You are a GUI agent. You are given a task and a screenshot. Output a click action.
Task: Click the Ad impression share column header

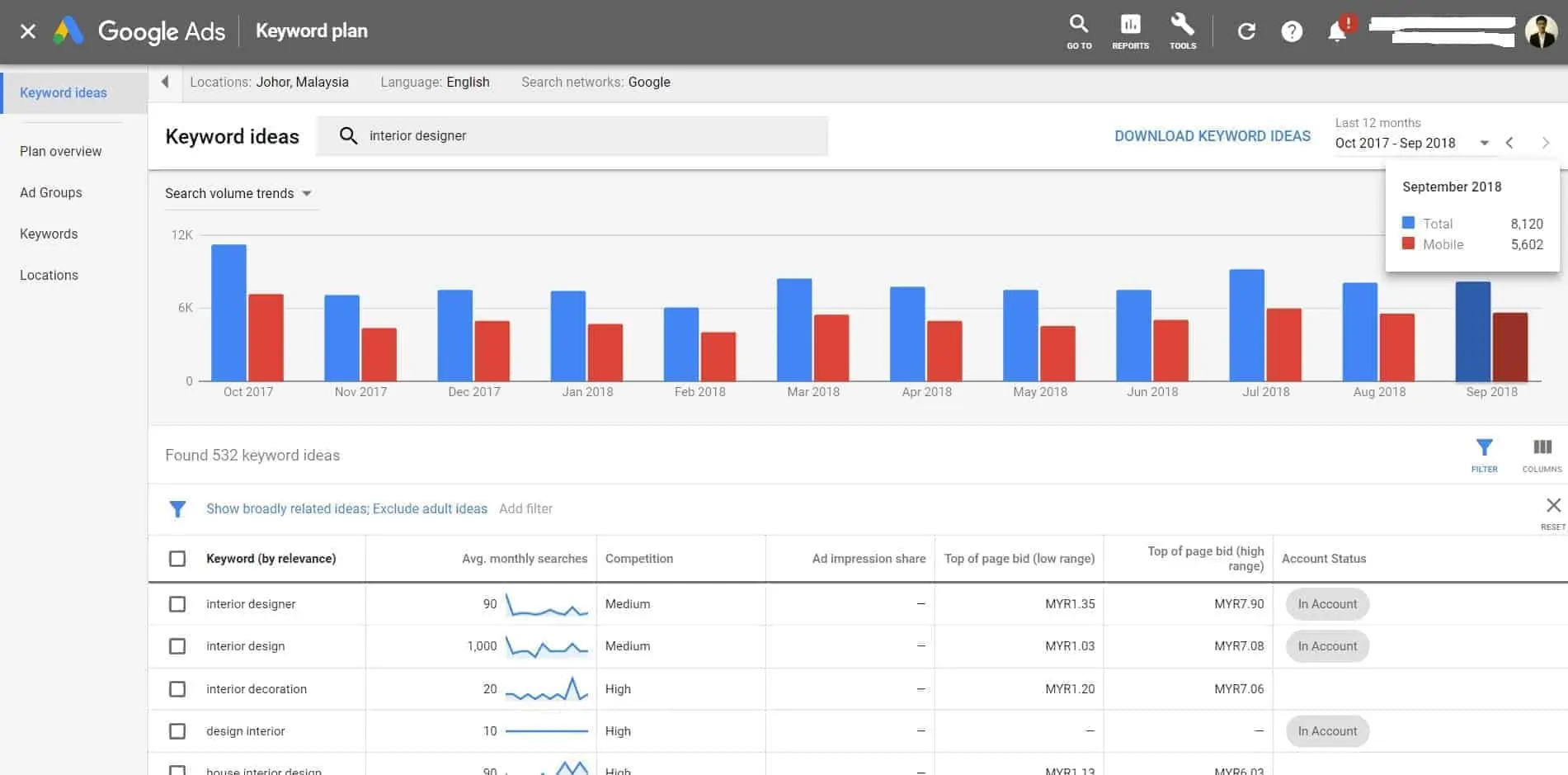pyautogui.click(x=869, y=559)
